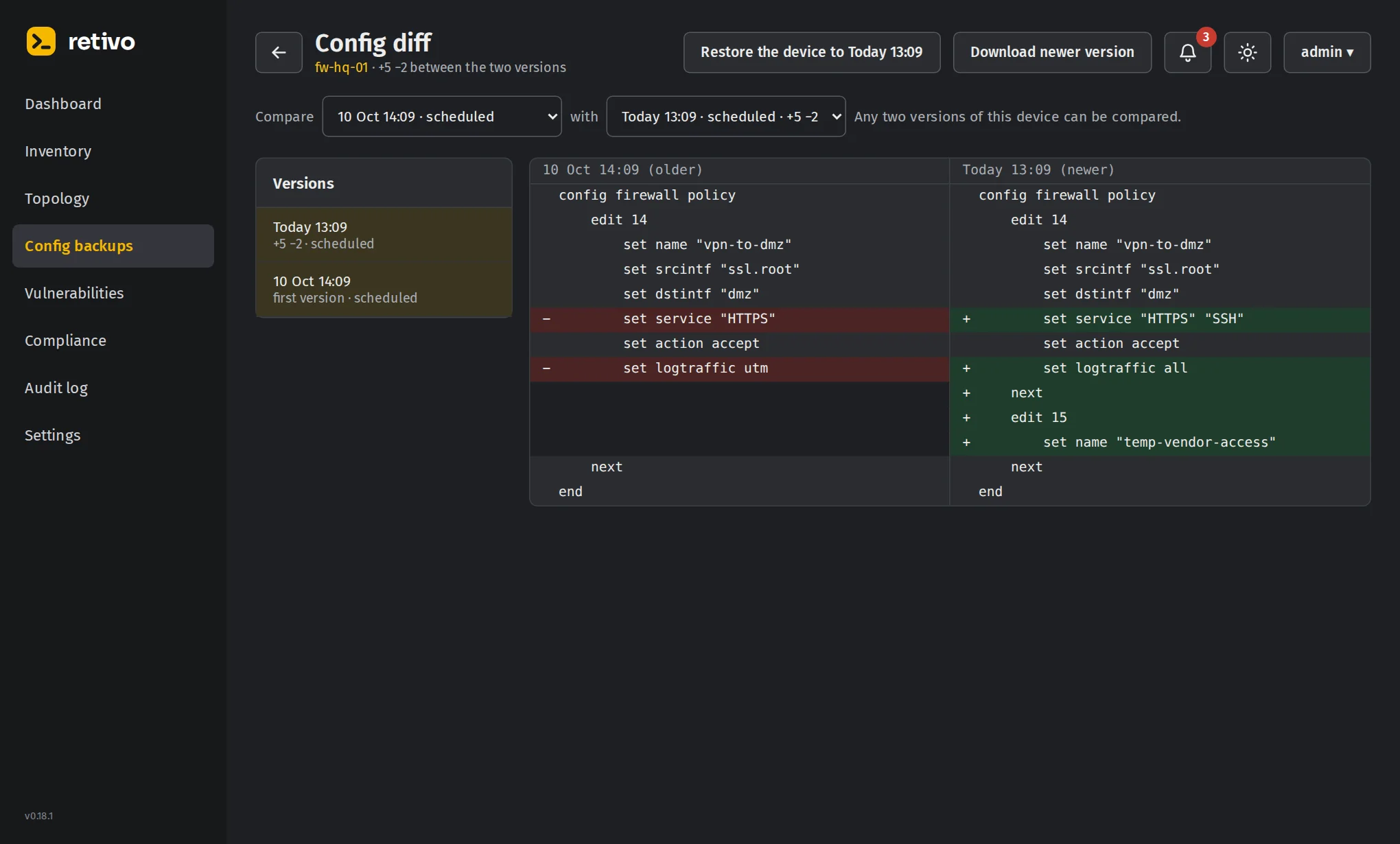This screenshot has height=844, width=1400.
Task: Go back with the arrow button
Action: [x=279, y=52]
